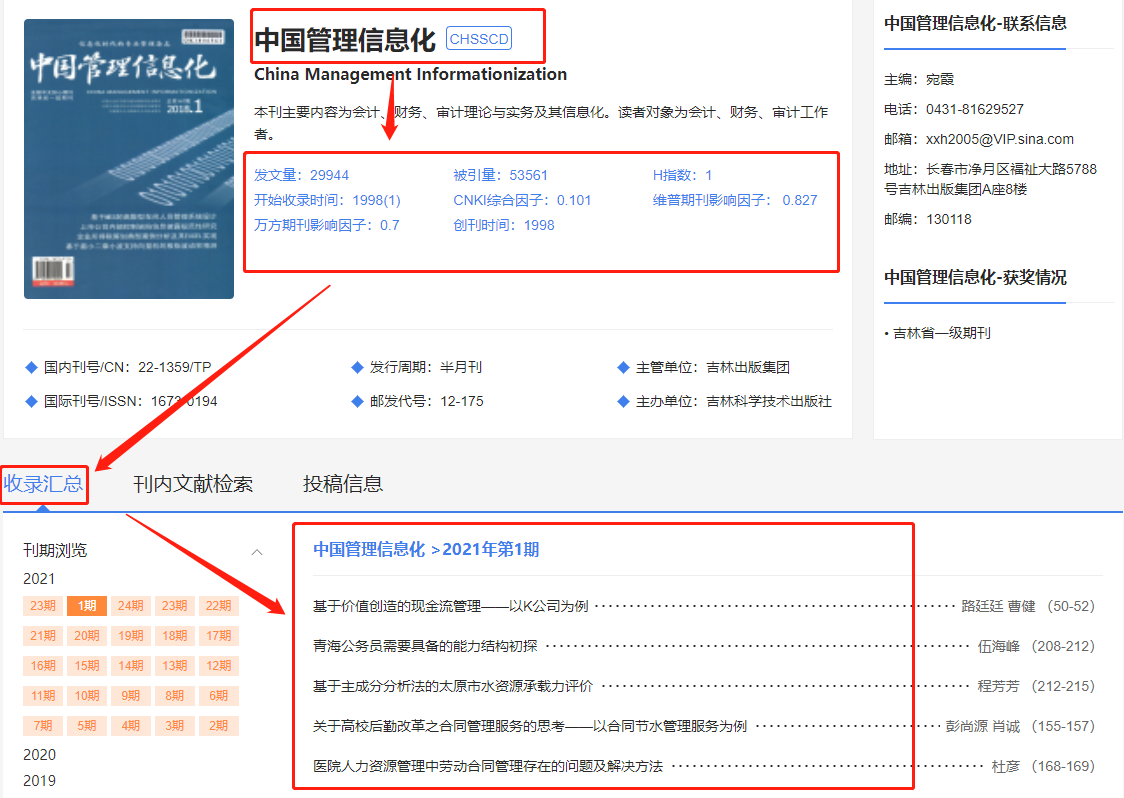Open issue 19期

[130, 636]
